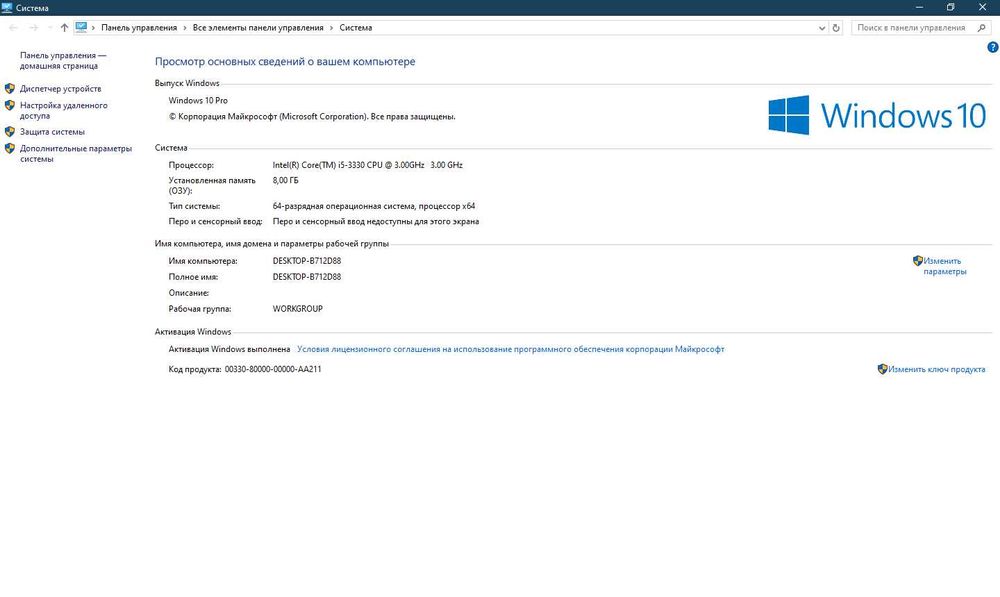This screenshot has height=597, width=1000.
Task: Open the Microsoft license agreement terms link
Action: pyautogui.click(x=510, y=350)
